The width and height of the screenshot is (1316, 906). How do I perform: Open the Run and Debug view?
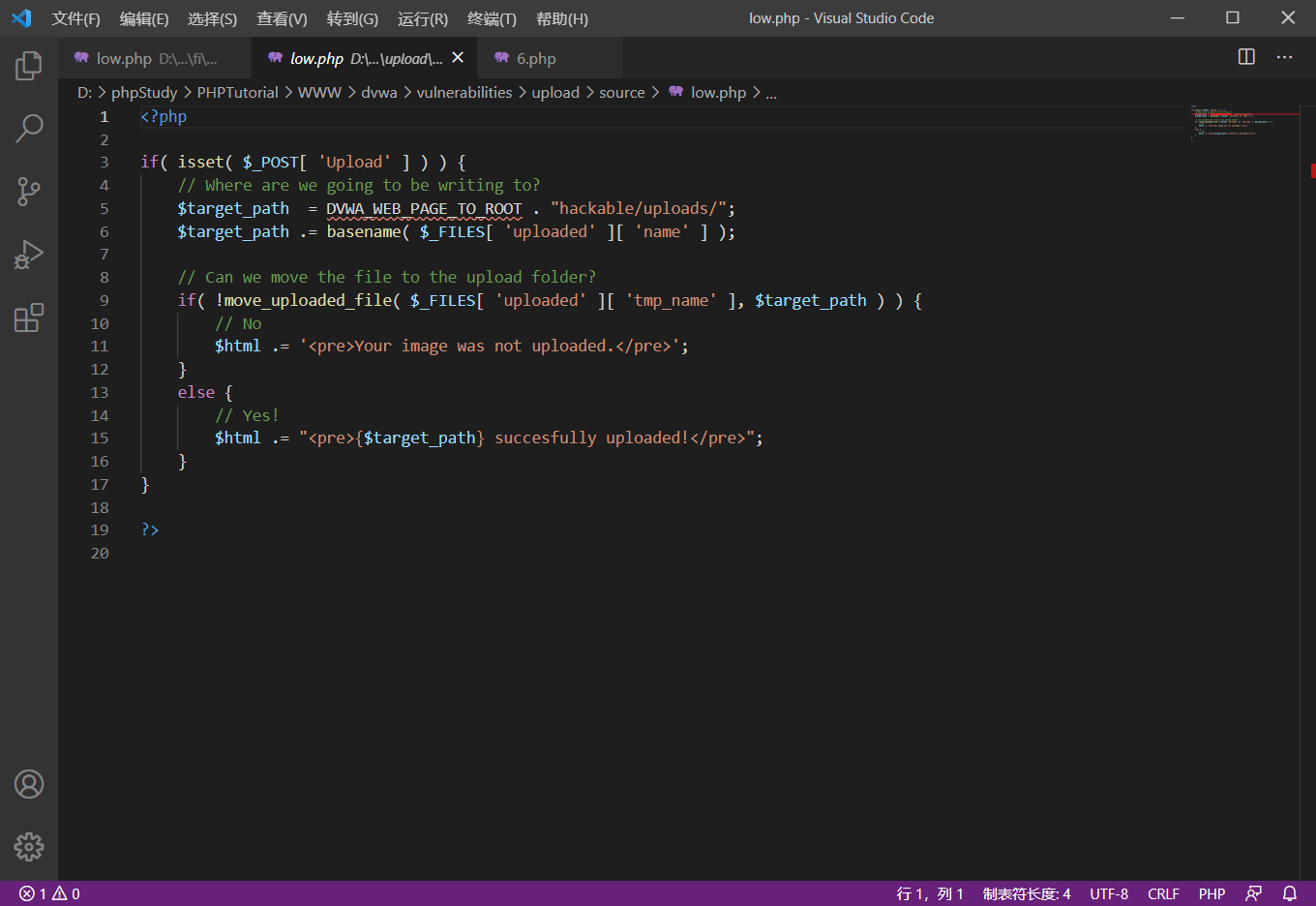[29, 255]
